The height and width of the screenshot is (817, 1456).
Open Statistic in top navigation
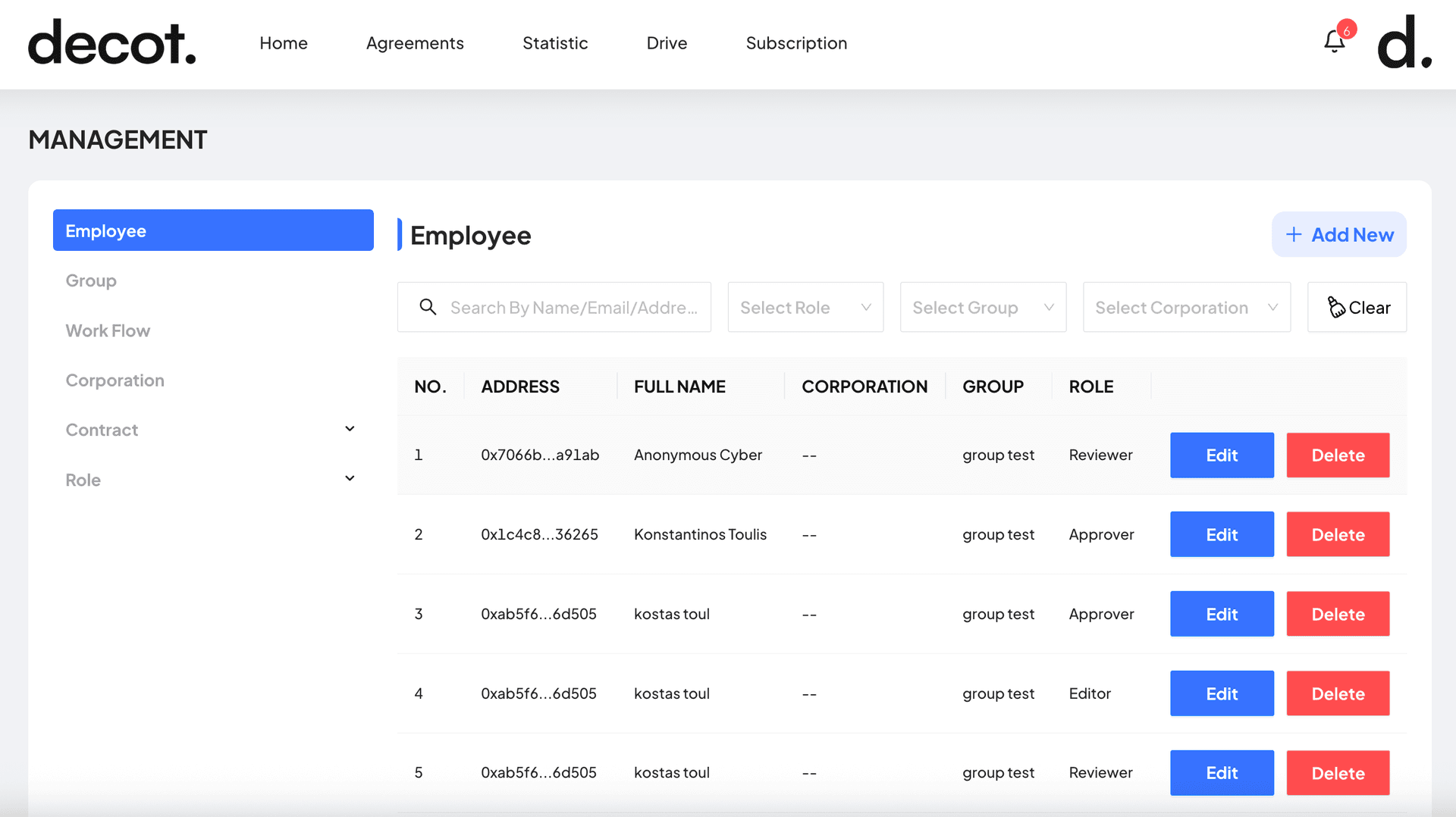[555, 43]
